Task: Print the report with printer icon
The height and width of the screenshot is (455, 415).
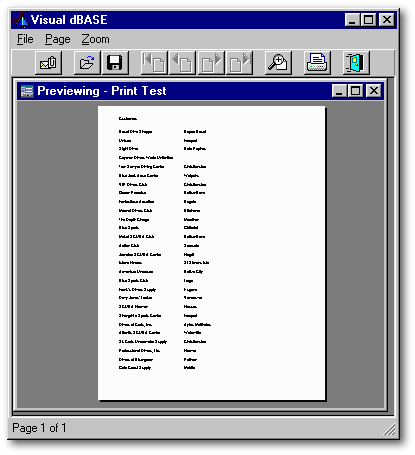Action: (317, 63)
